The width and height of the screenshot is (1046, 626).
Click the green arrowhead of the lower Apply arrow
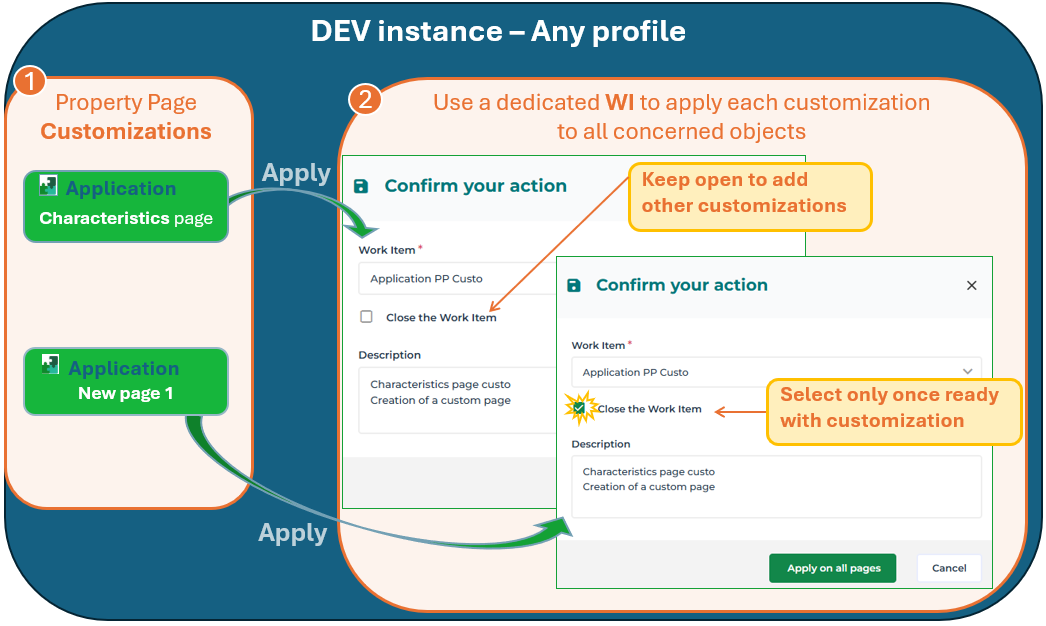[x=560, y=527]
